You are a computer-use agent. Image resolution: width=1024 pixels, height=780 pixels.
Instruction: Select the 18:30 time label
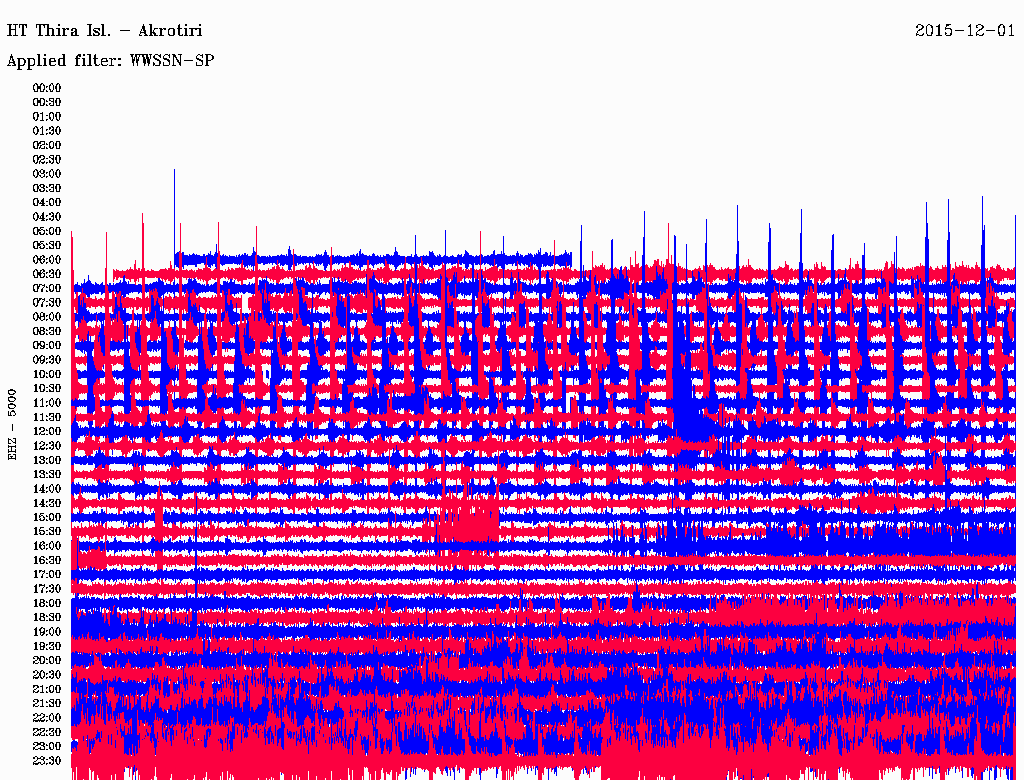[x=47, y=618]
